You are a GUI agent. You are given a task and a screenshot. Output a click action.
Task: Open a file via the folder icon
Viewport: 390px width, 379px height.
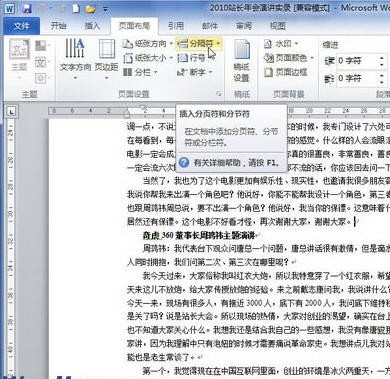[90, 9]
